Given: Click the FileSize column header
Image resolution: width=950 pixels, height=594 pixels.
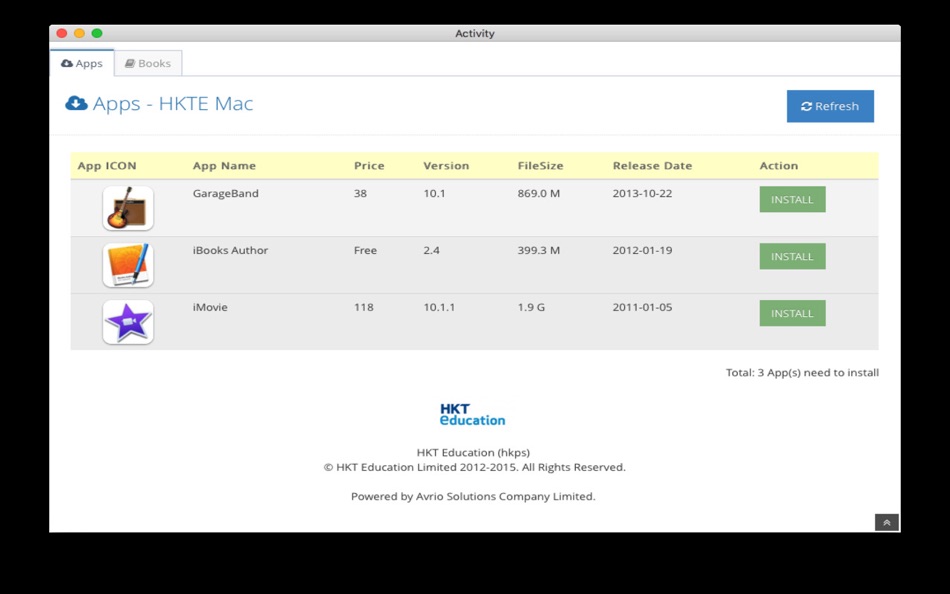Looking at the screenshot, I should (x=539, y=165).
